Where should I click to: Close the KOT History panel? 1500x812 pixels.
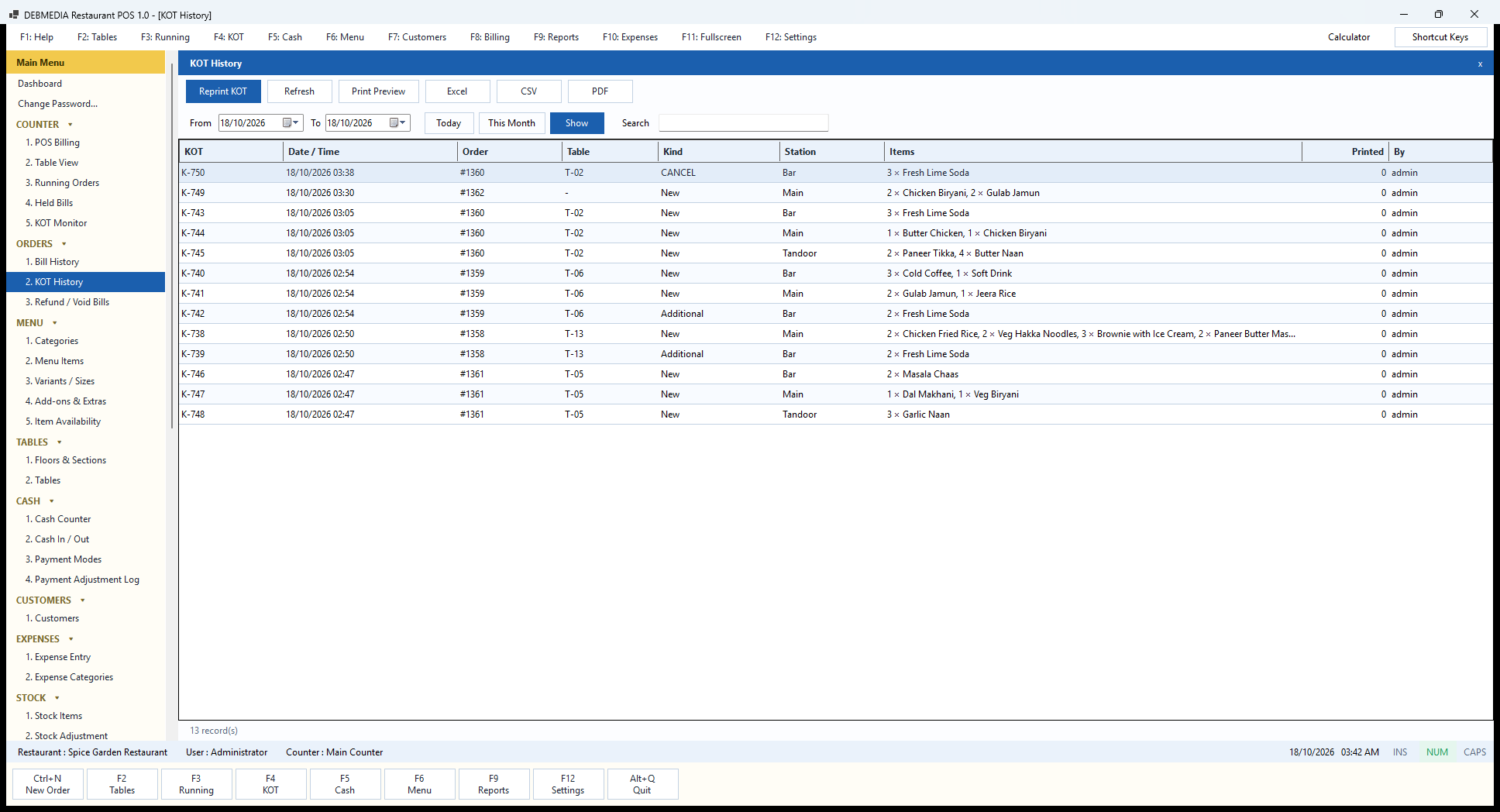[x=1480, y=64]
